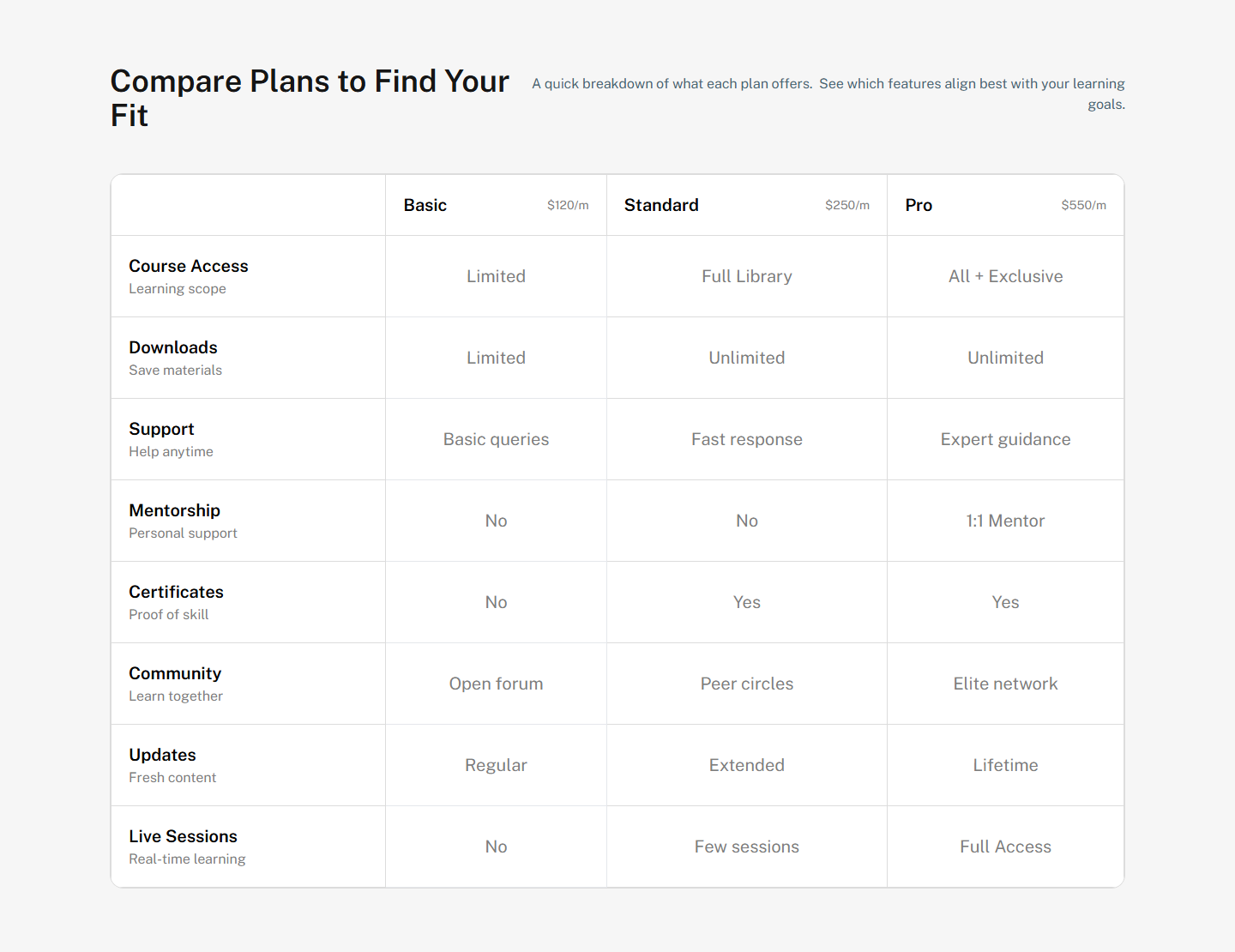This screenshot has width=1235, height=952.
Task: Click the Live Sessions feature label
Action: tap(183, 836)
